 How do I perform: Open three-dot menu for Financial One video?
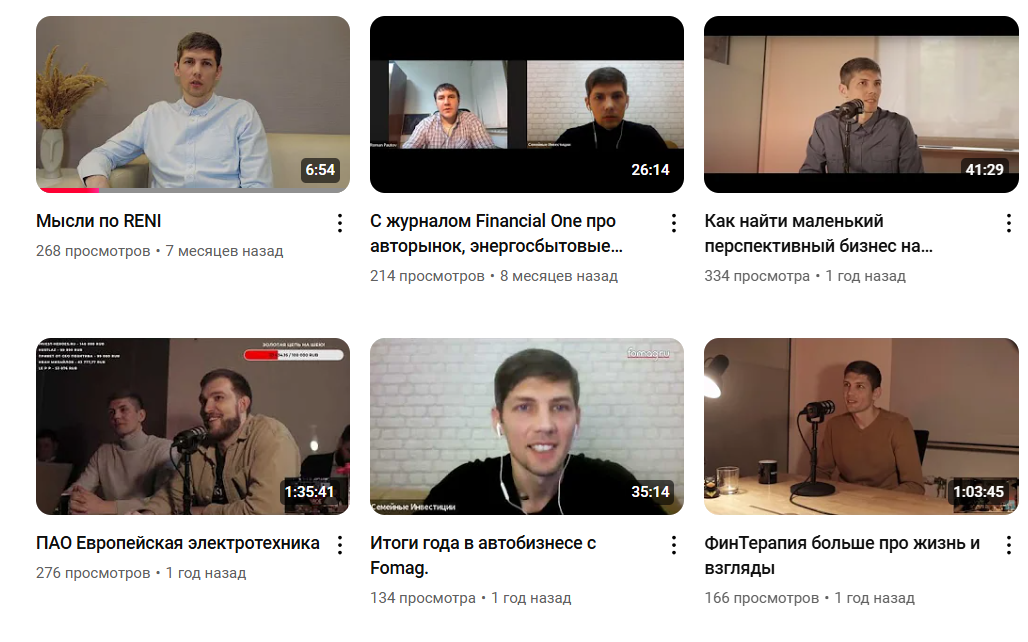674,222
